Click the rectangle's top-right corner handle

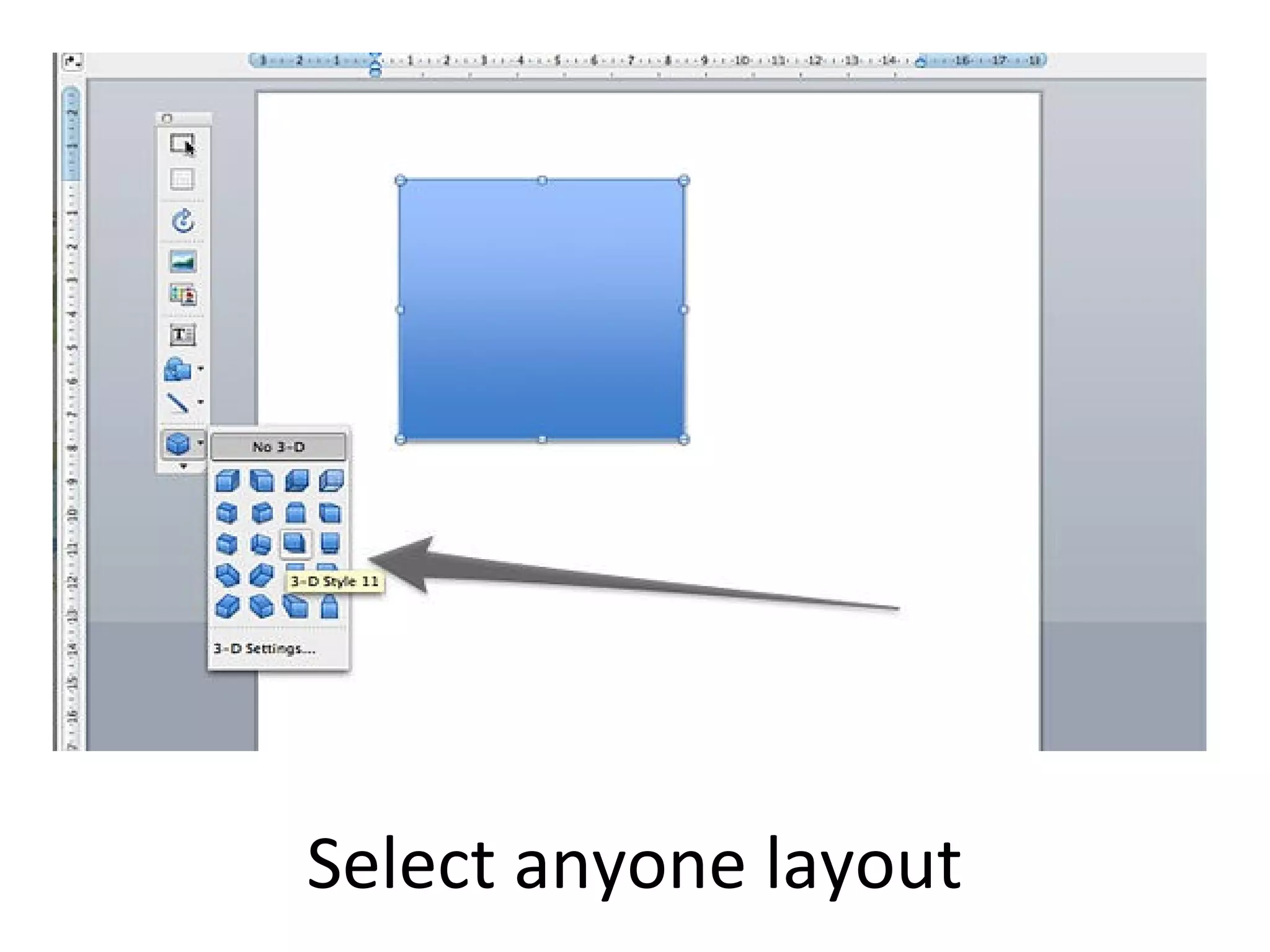[684, 180]
